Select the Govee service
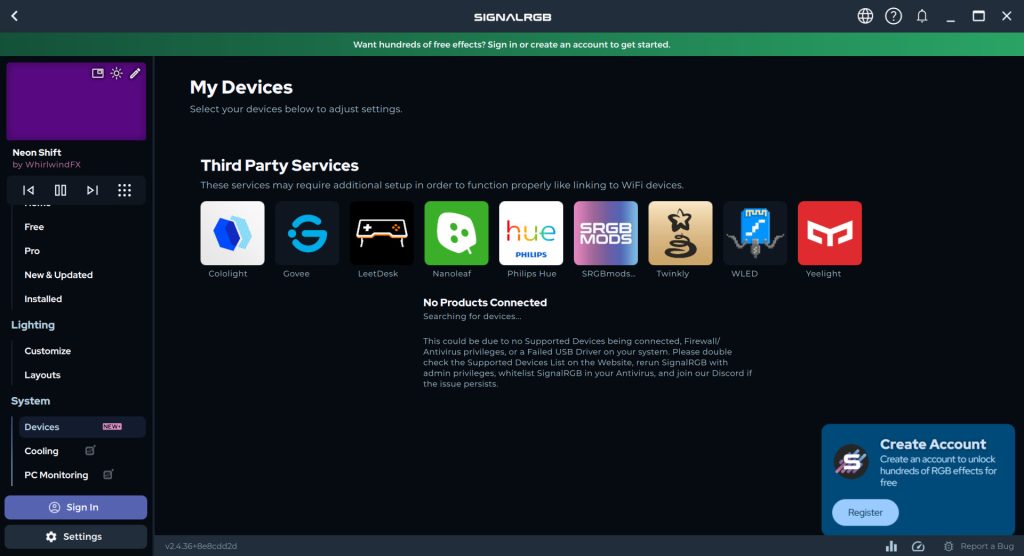The image size is (1024, 556). (x=307, y=233)
